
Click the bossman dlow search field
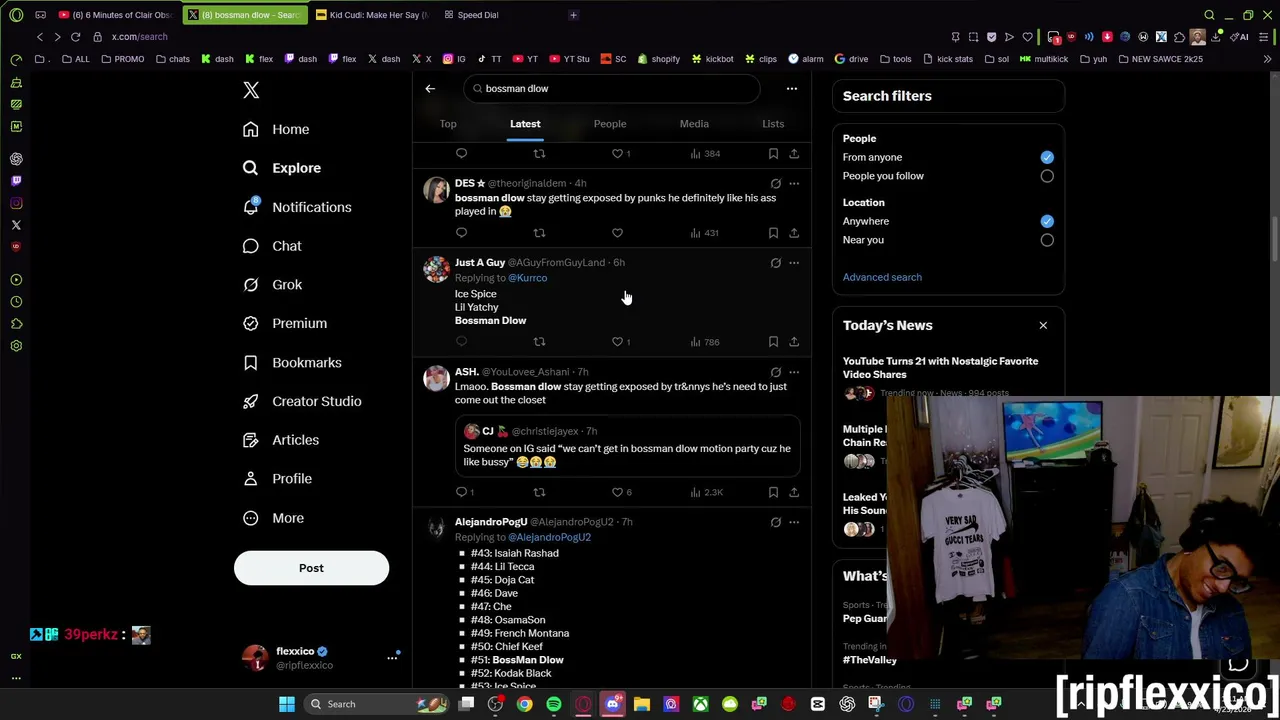click(614, 89)
